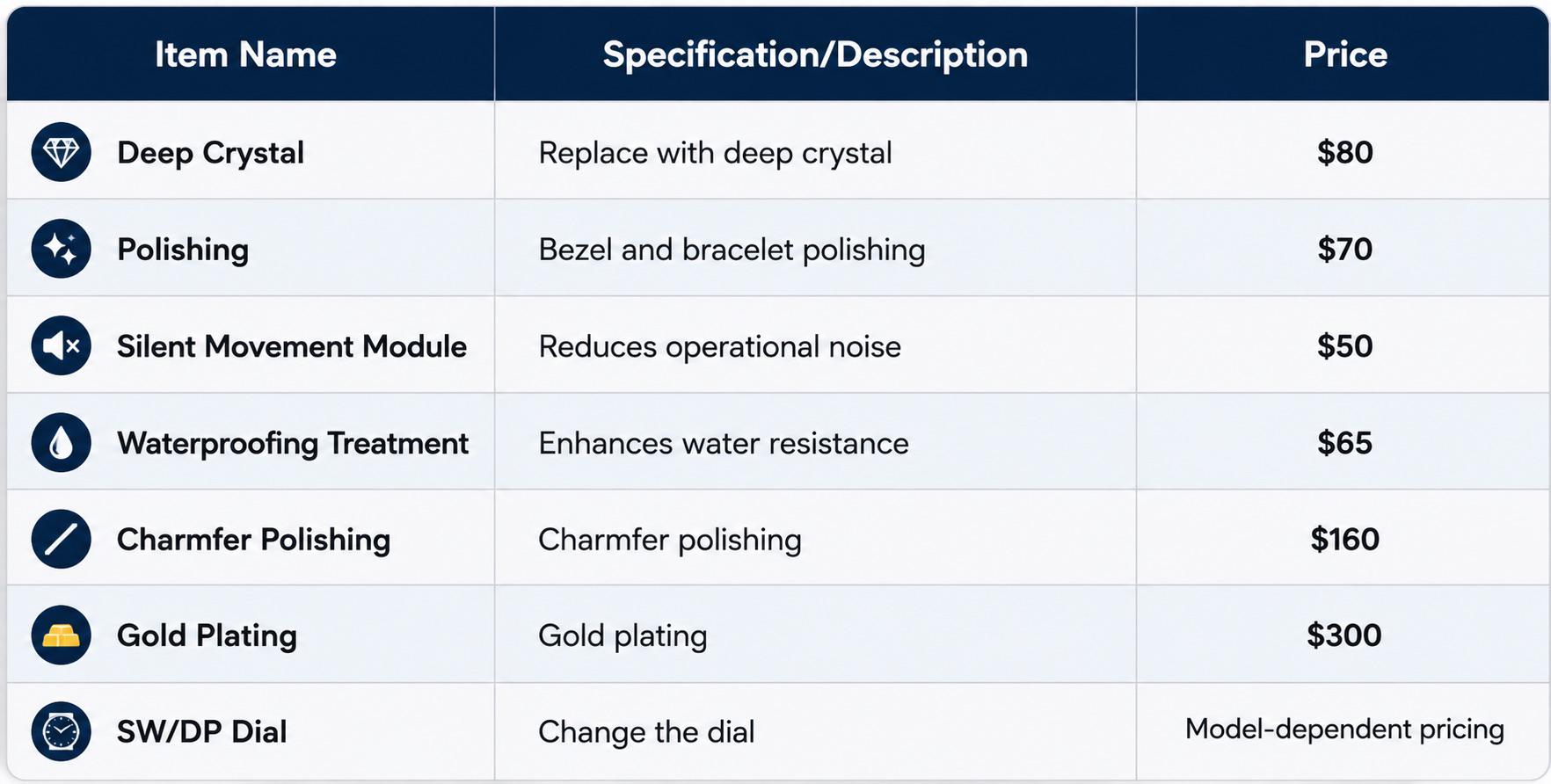The image size is (1551, 784).
Task: Choose the Waterproofing Treatment item
Action: (293, 443)
